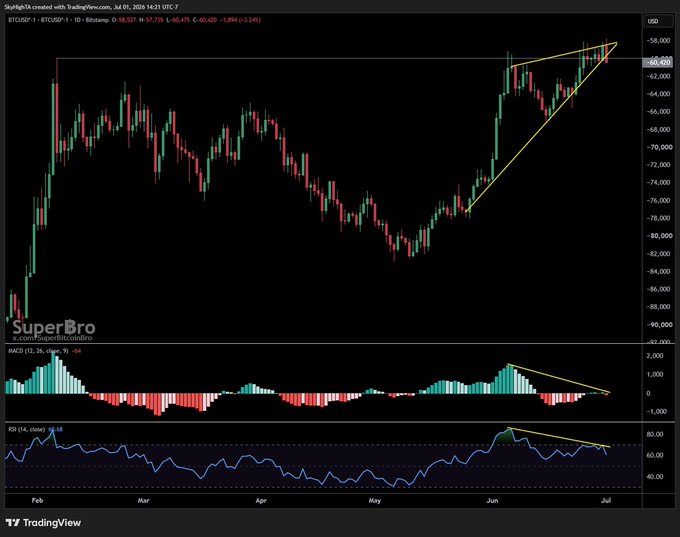Click the high value H-57,735

(151, 20)
